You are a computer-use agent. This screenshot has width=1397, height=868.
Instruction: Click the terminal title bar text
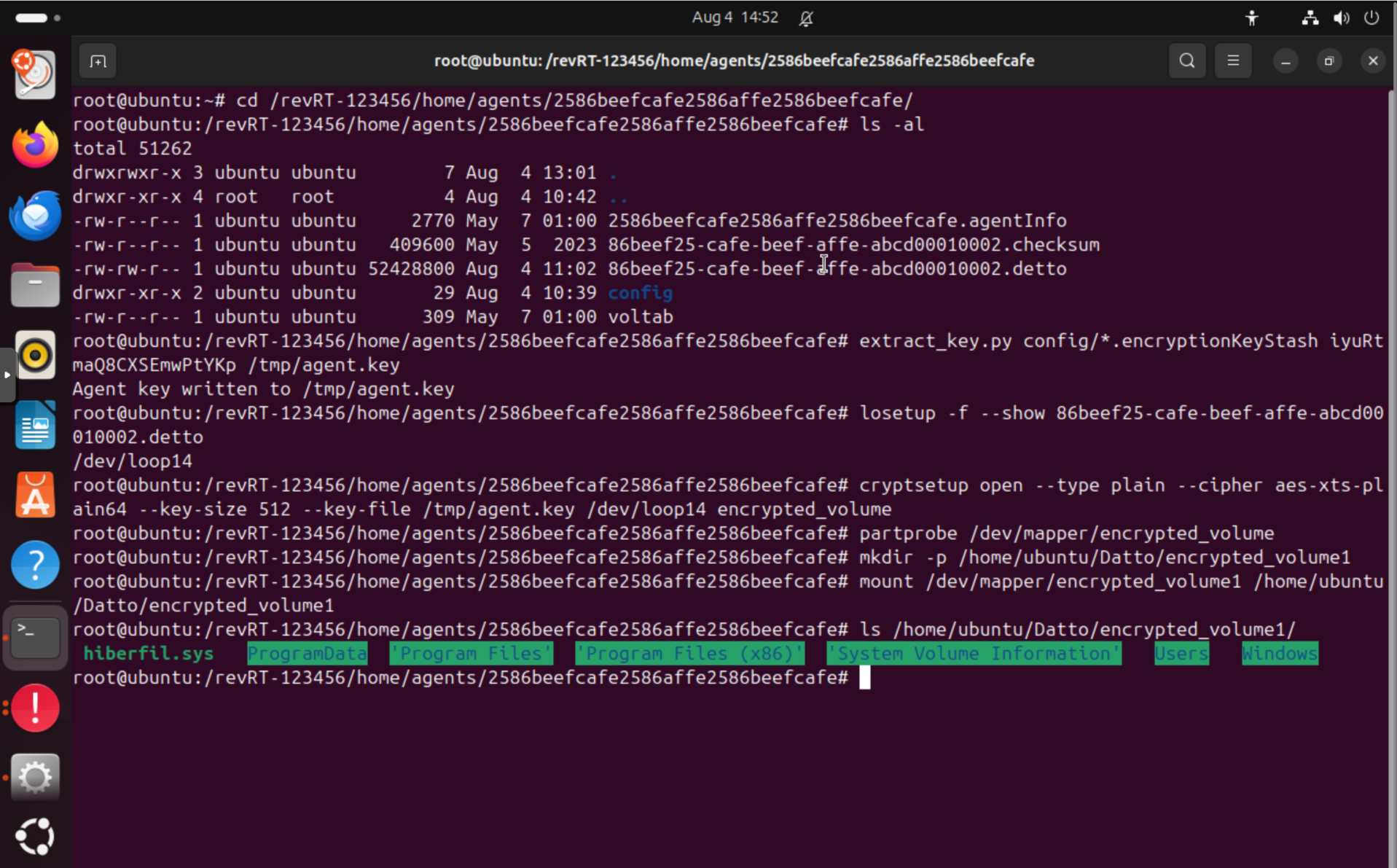click(734, 60)
